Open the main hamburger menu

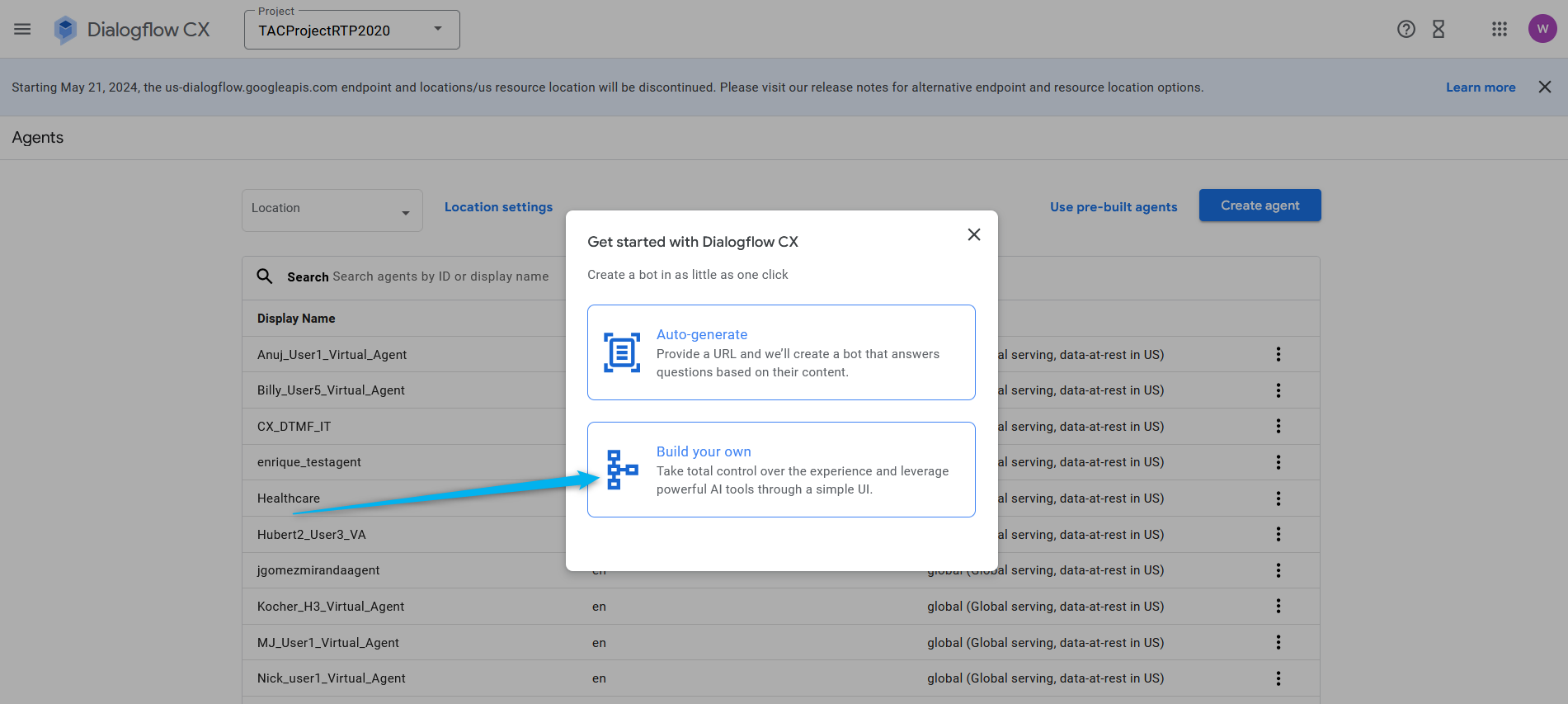tap(22, 29)
